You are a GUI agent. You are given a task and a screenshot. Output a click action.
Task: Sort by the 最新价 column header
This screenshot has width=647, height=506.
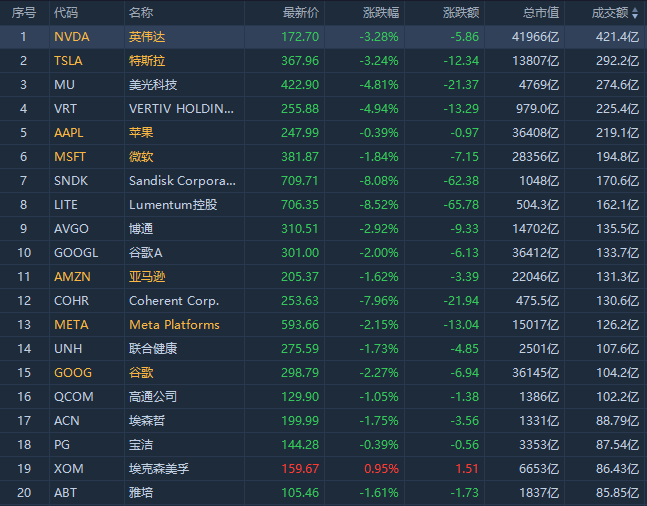point(301,13)
